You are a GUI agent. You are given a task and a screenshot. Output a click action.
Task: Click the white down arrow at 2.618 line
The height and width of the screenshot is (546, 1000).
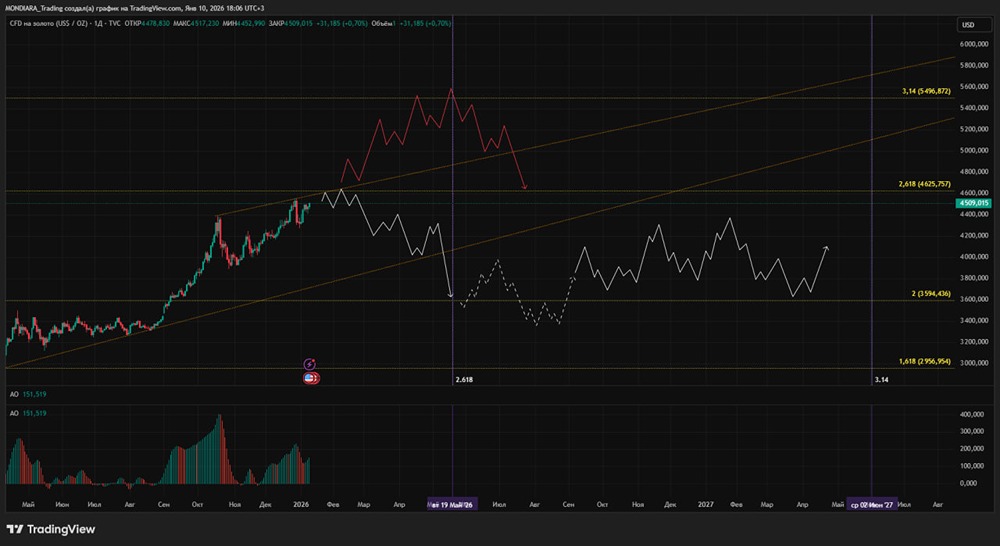451,295
